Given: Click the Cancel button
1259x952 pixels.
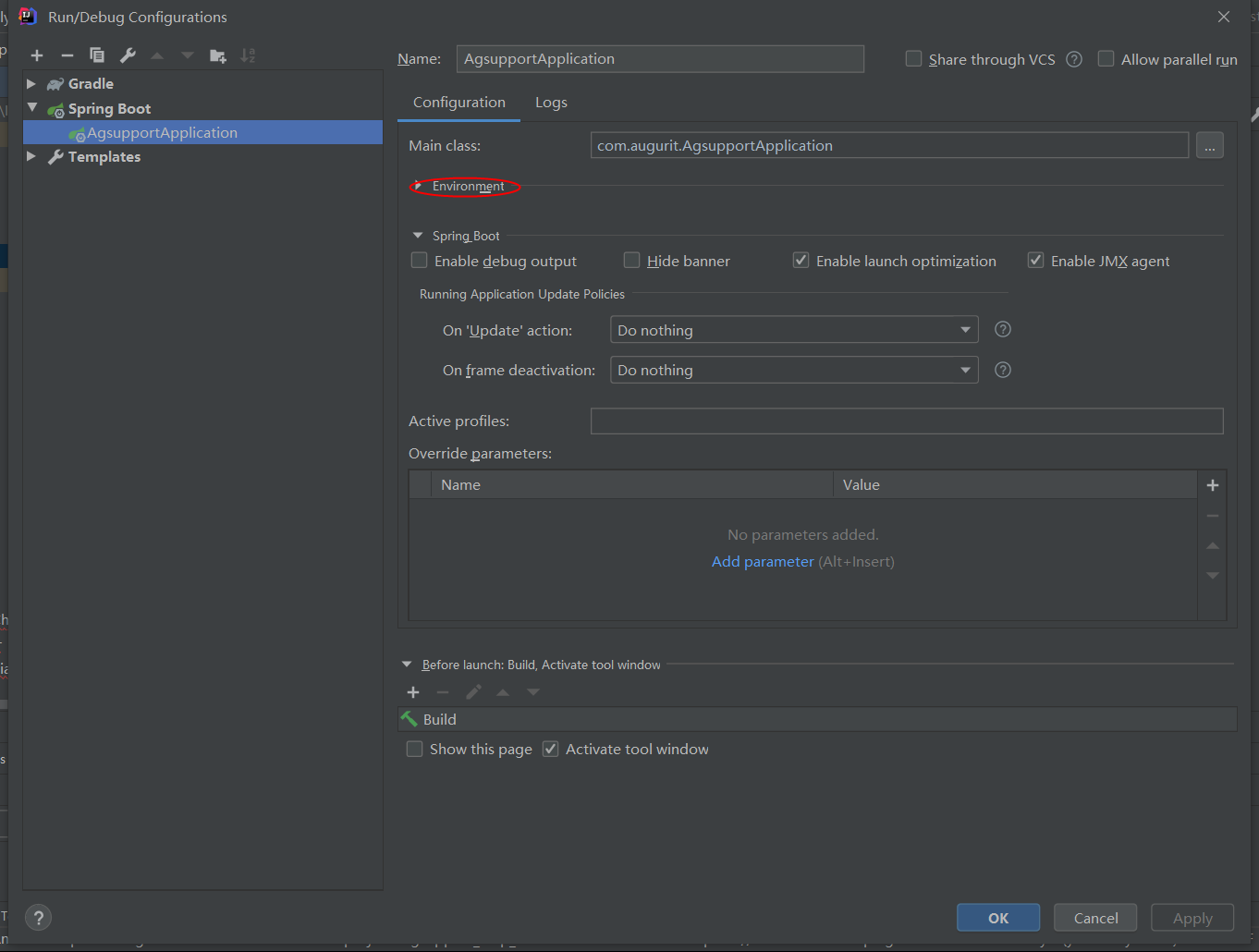Looking at the screenshot, I should [x=1095, y=918].
